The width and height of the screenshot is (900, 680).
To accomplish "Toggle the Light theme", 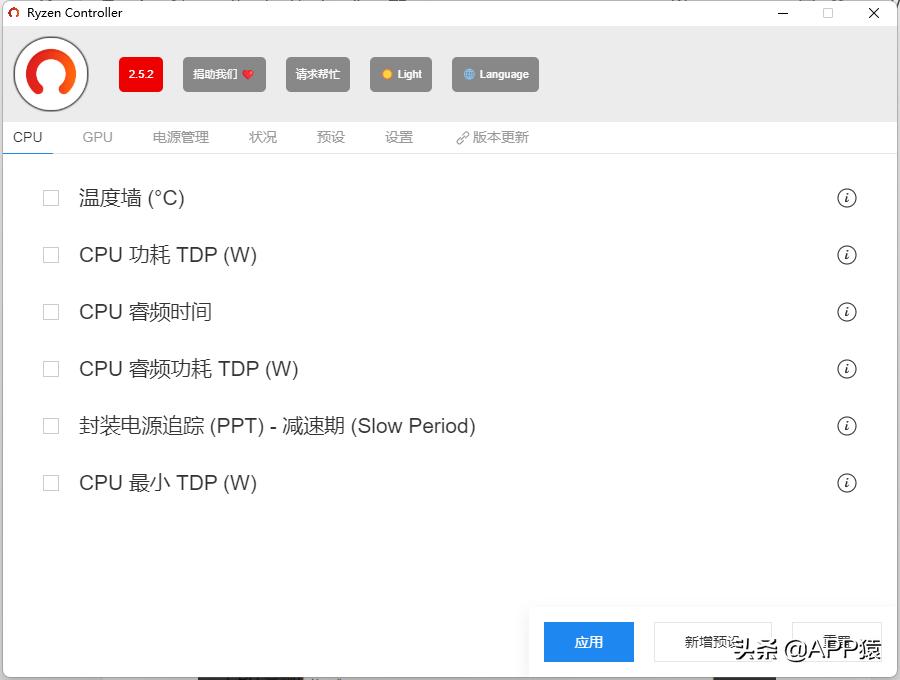I will [x=400, y=74].
